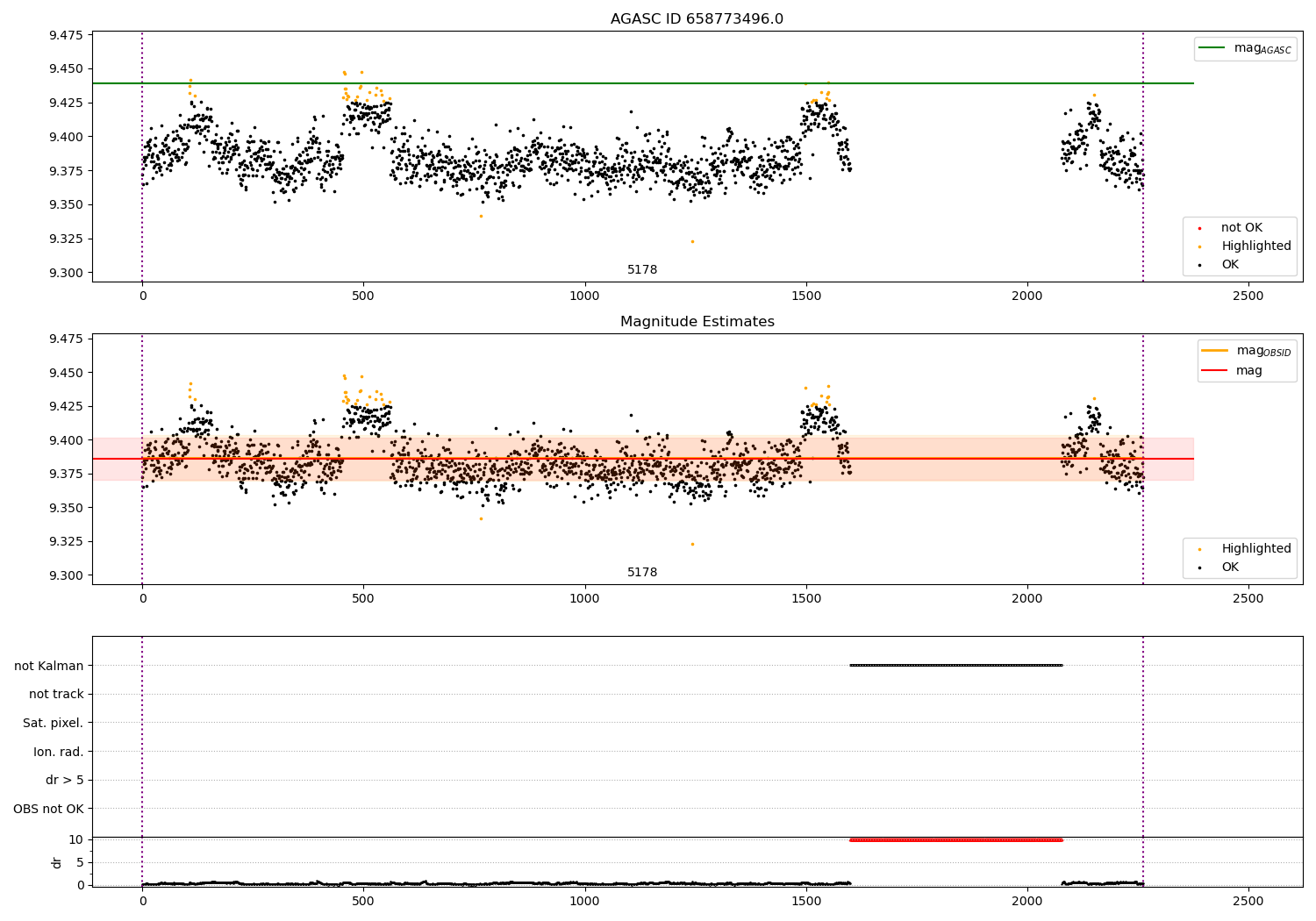Click the '5178' label in Magnitude Estimates plot
This screenshot has height=921, width=1316.
point(642,572)
